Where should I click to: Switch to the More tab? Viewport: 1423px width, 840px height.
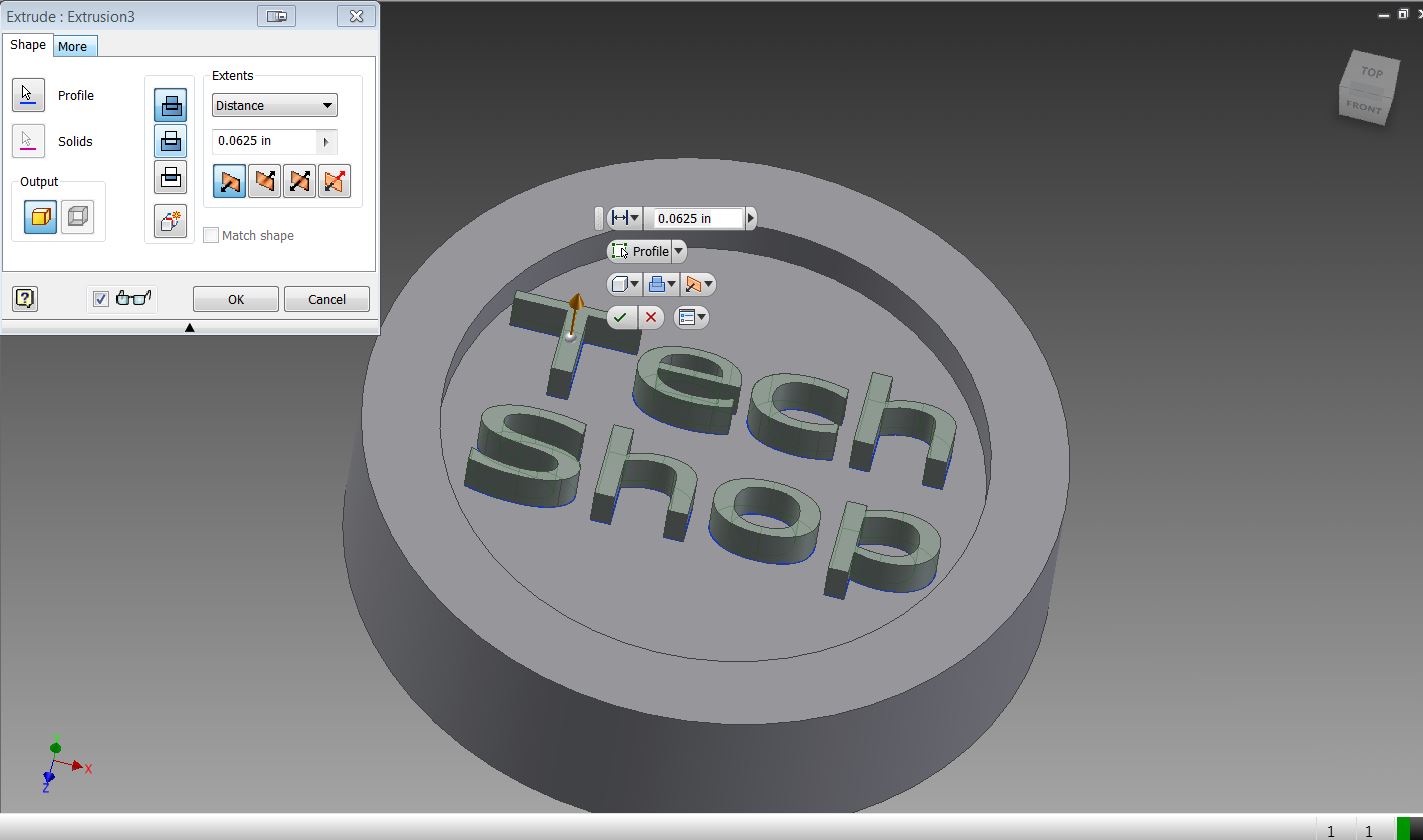pos(72,46)
